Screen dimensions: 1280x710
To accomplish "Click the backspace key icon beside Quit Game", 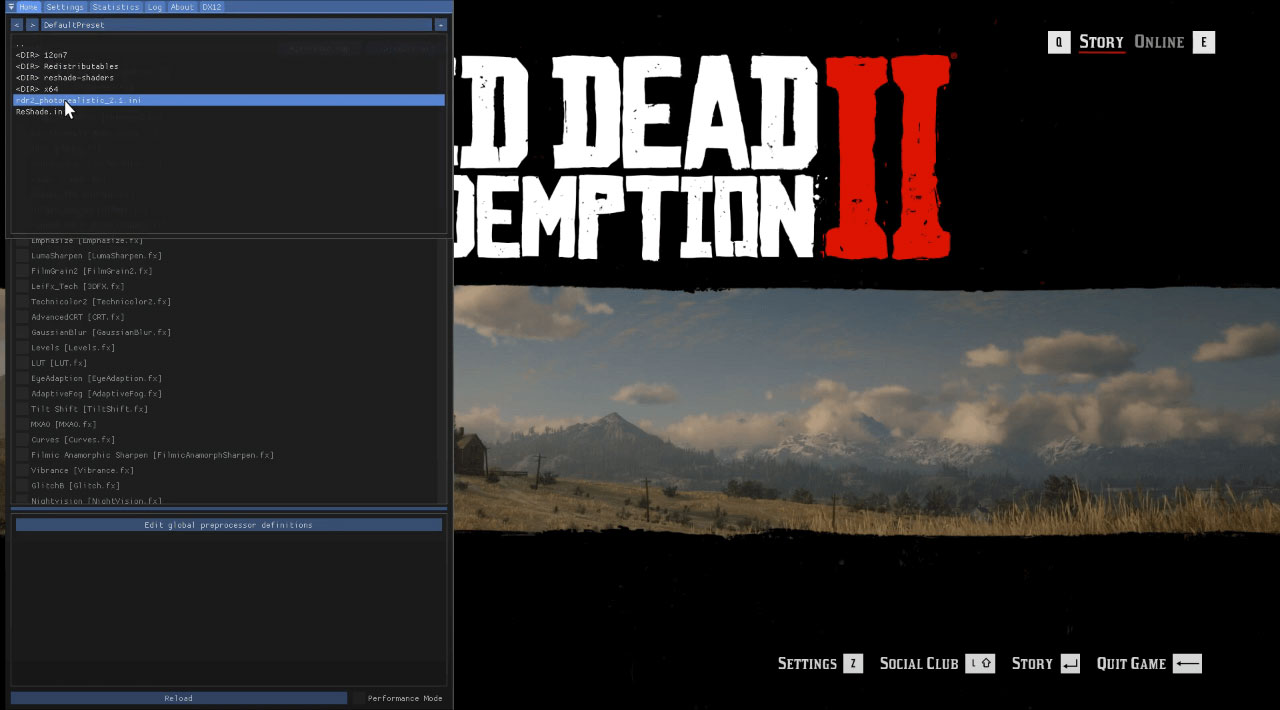I will click(x=1187, y=664).
